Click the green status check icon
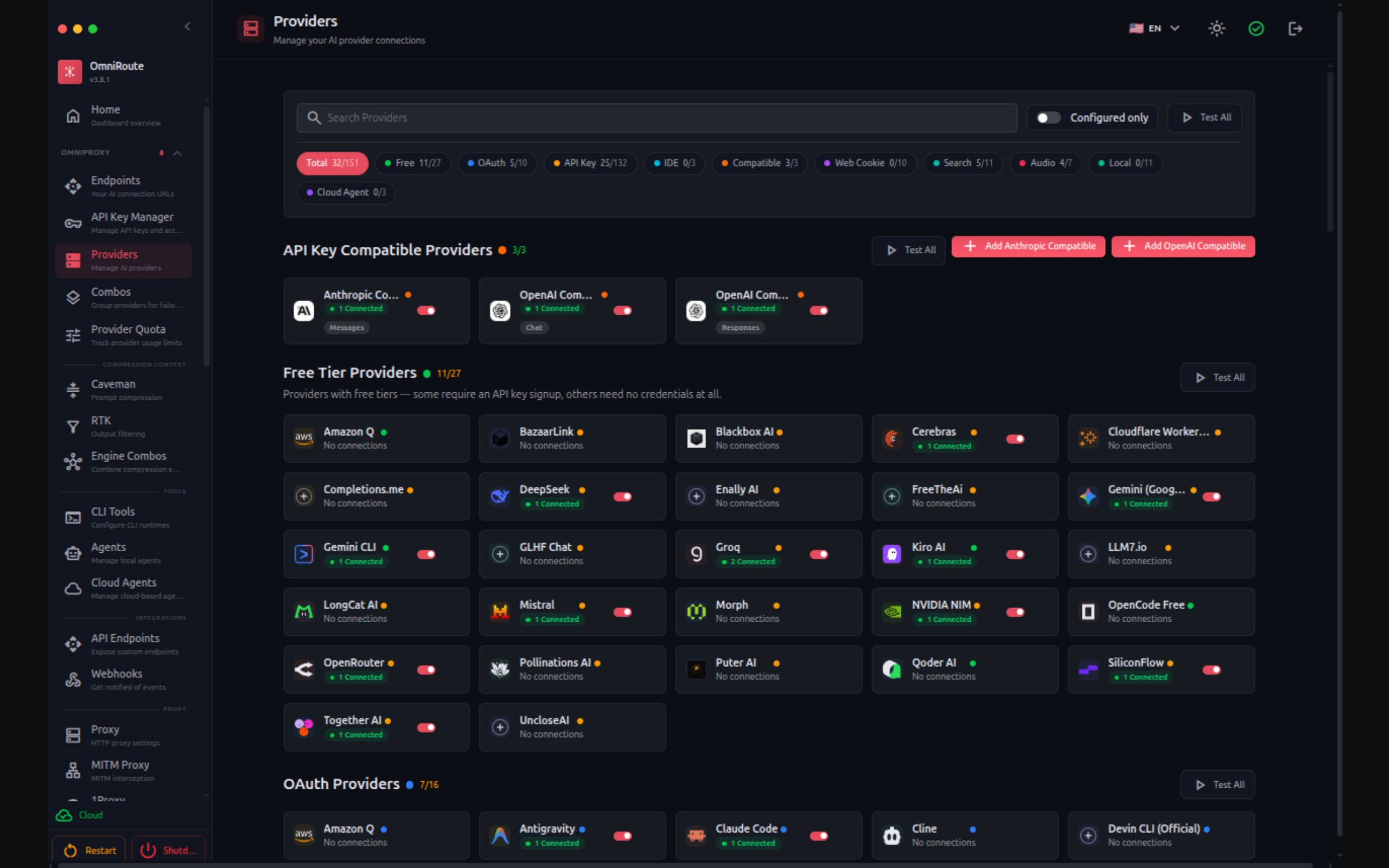1389x868 pixels. coord(1256,28)
